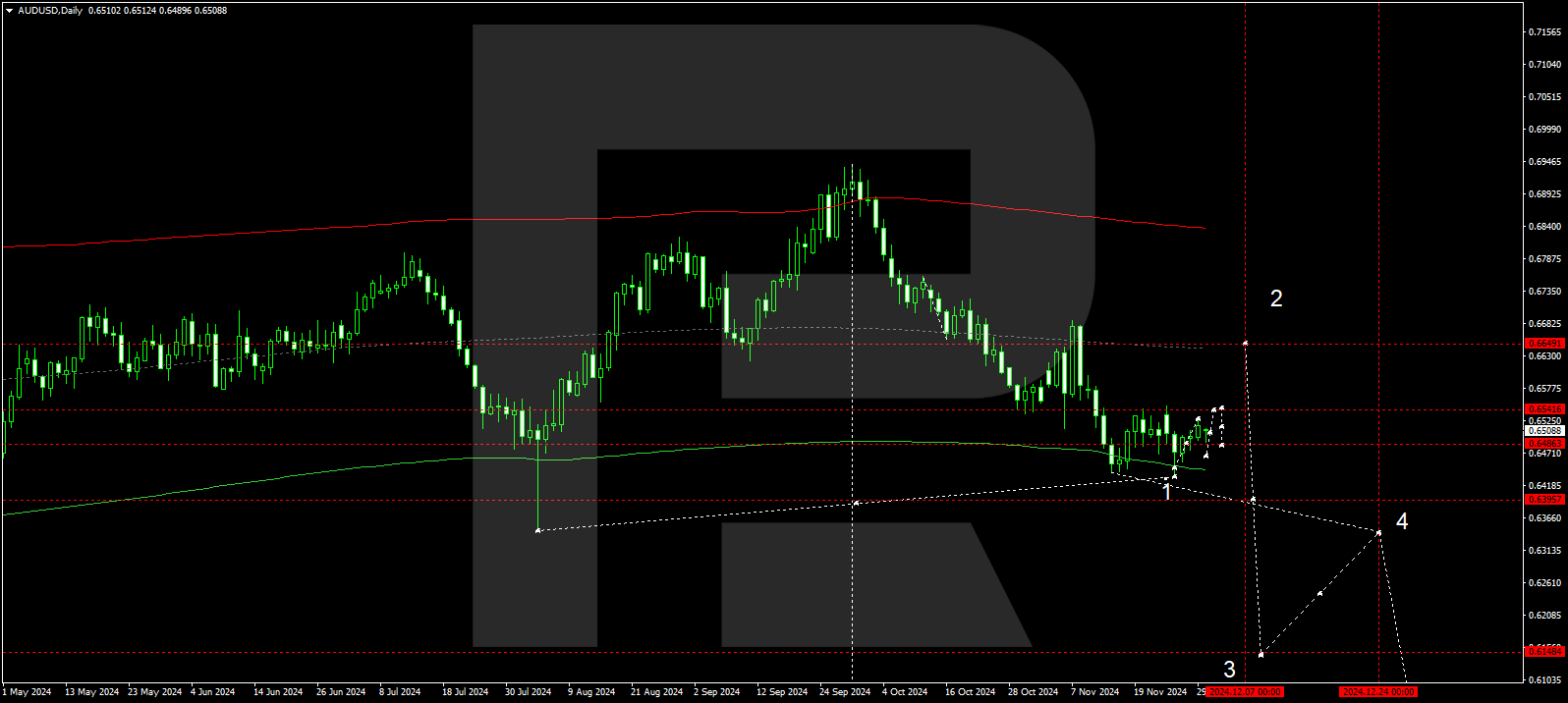The width and height of the screenshot is (1568, 703).
Task: Click the 1 May 2024 date label
Action: [x=27, y=692]
